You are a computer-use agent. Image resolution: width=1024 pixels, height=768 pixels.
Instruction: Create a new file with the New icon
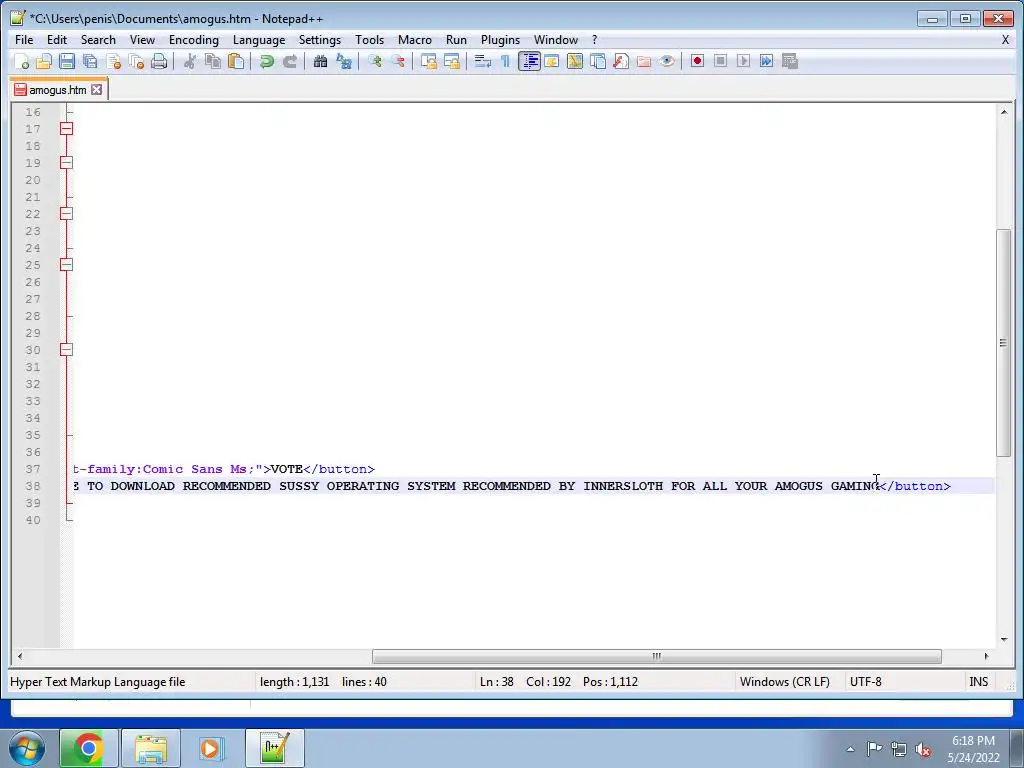tap(21, 61)
